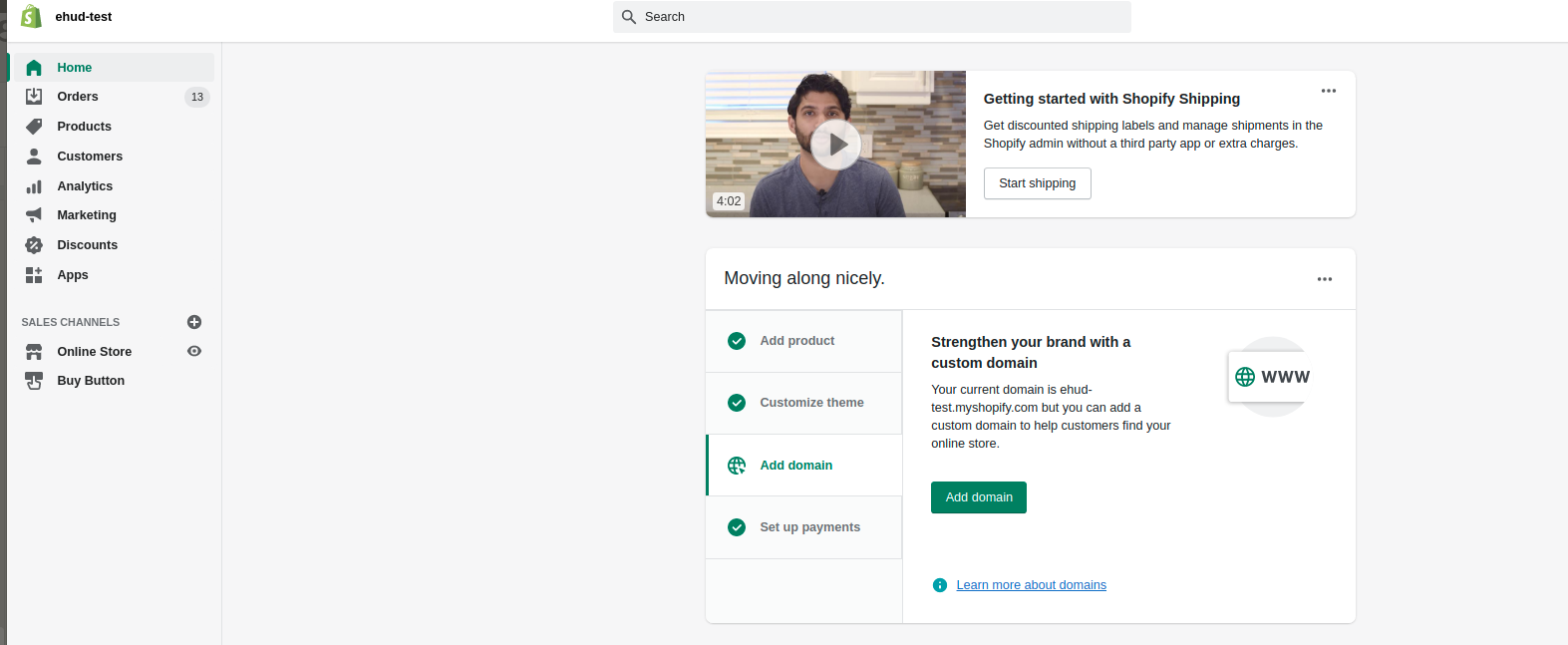Open options menu on Shopify Shipping card

coord(1329,91)
